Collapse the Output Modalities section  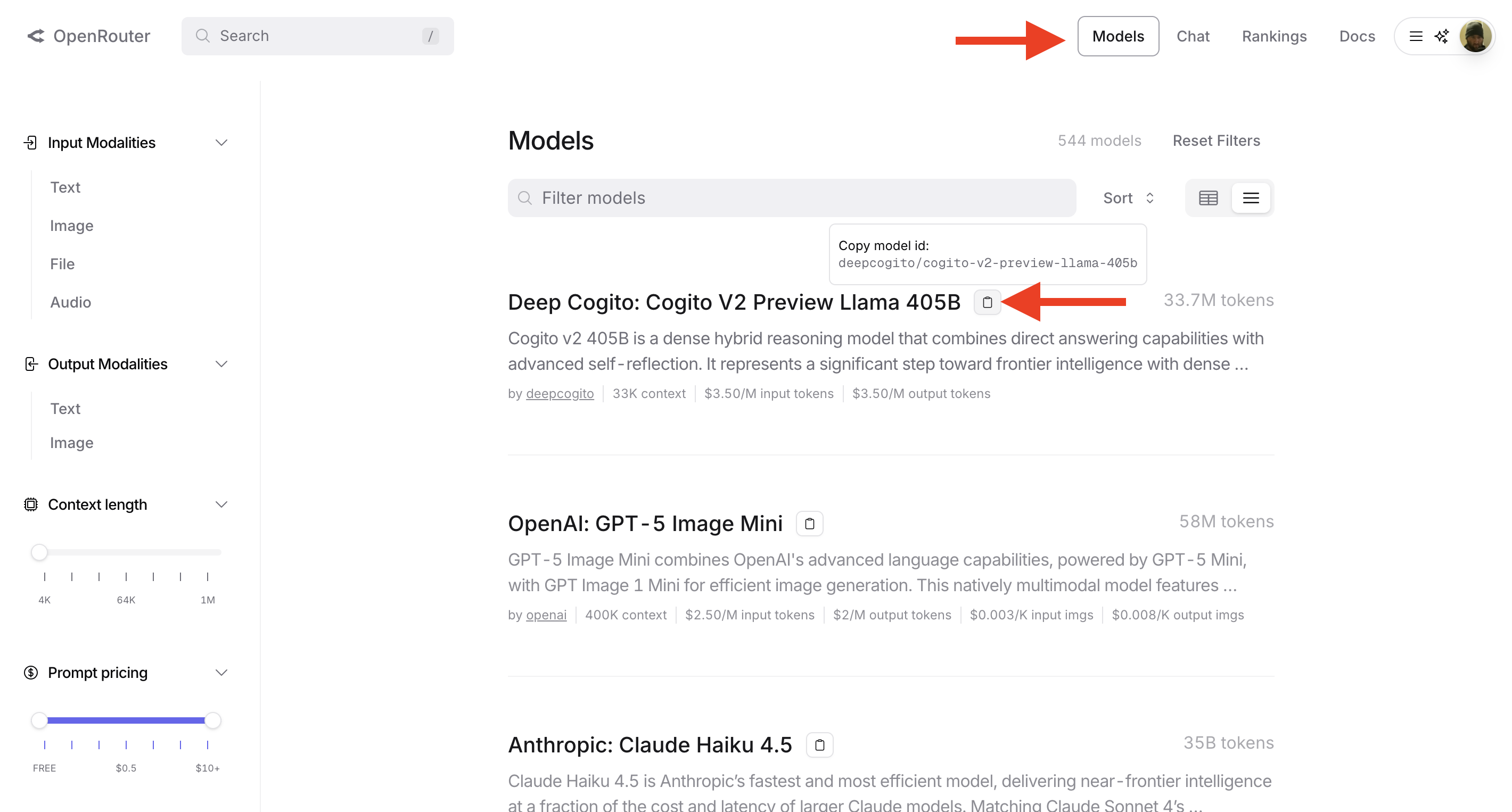[221, 364]
